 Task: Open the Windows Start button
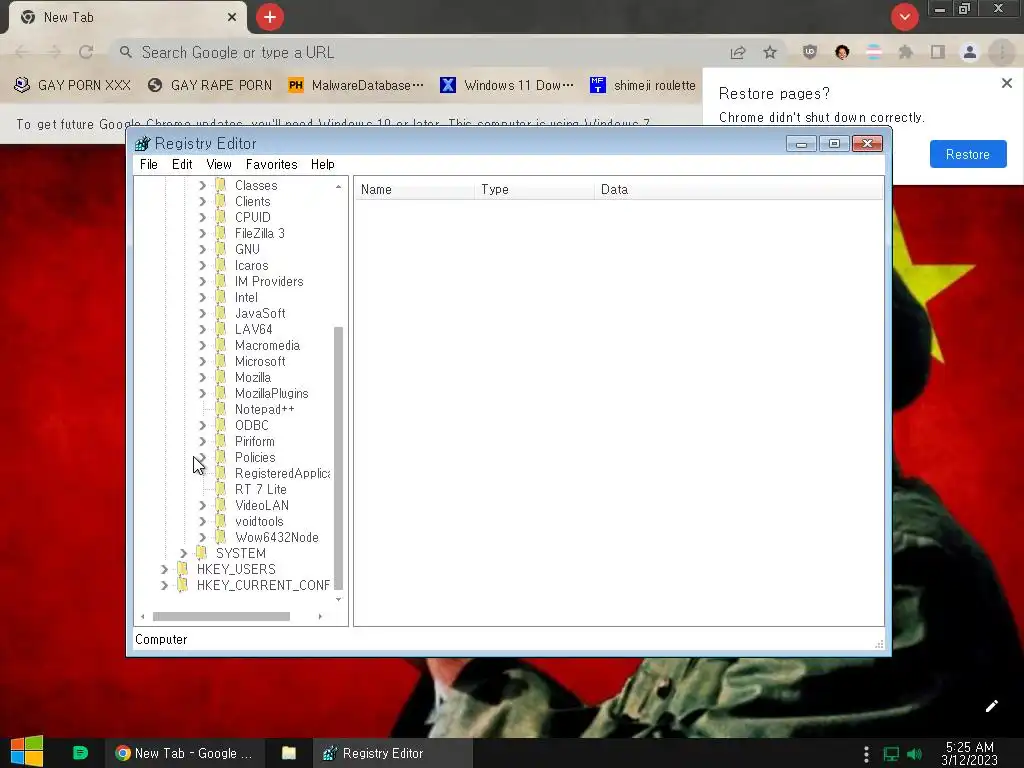click(x=27, y=752)
